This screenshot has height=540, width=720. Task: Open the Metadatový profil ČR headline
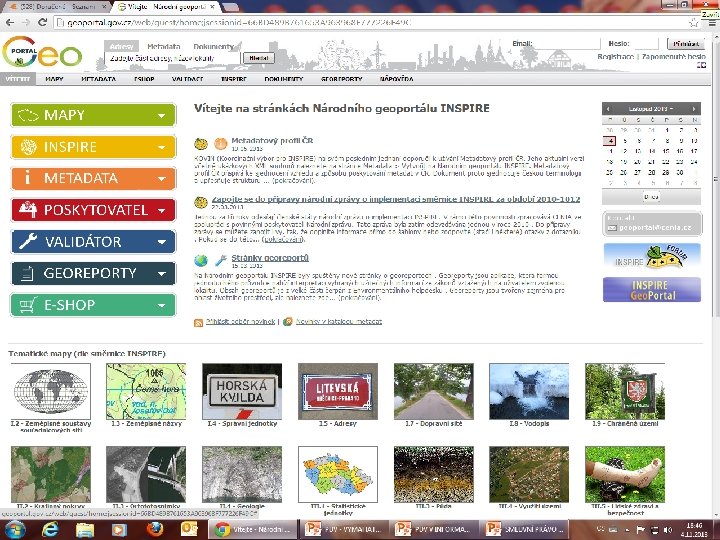tap(272, 141)
